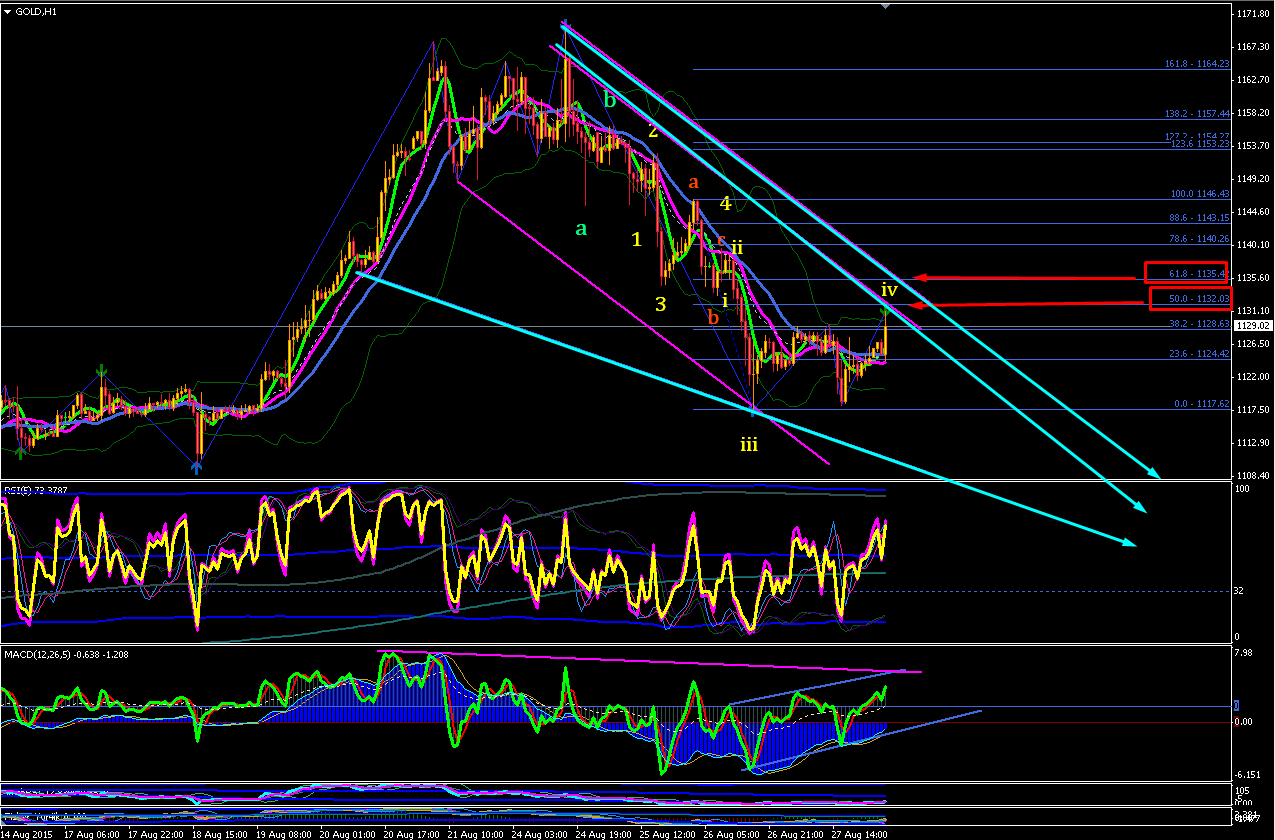This screenshot has height=840, width=1275.
Task: Click the yellow wave label '1'
Action: [x=636, y=239]
